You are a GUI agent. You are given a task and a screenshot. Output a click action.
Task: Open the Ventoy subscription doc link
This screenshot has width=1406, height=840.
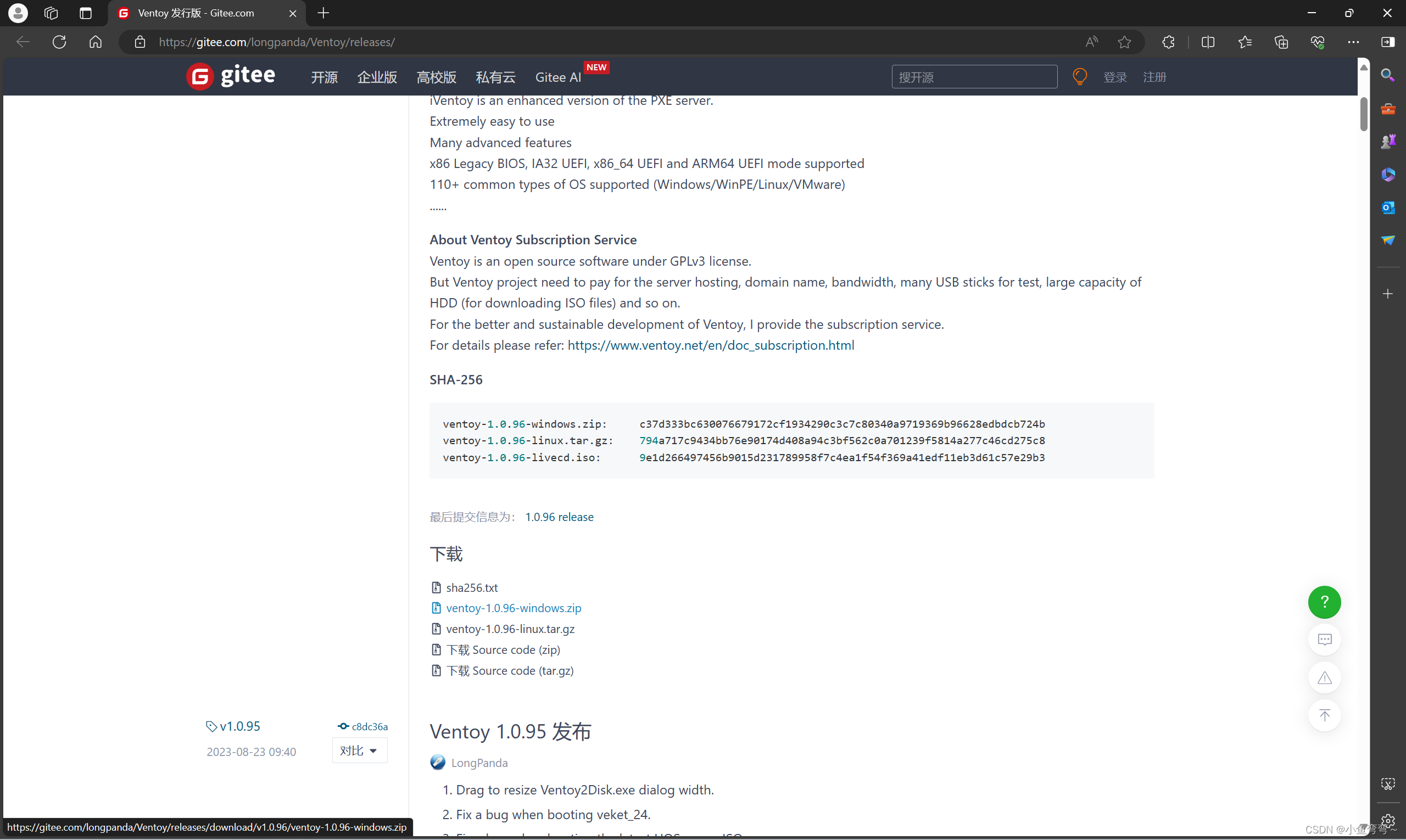(x=711, y=345)
